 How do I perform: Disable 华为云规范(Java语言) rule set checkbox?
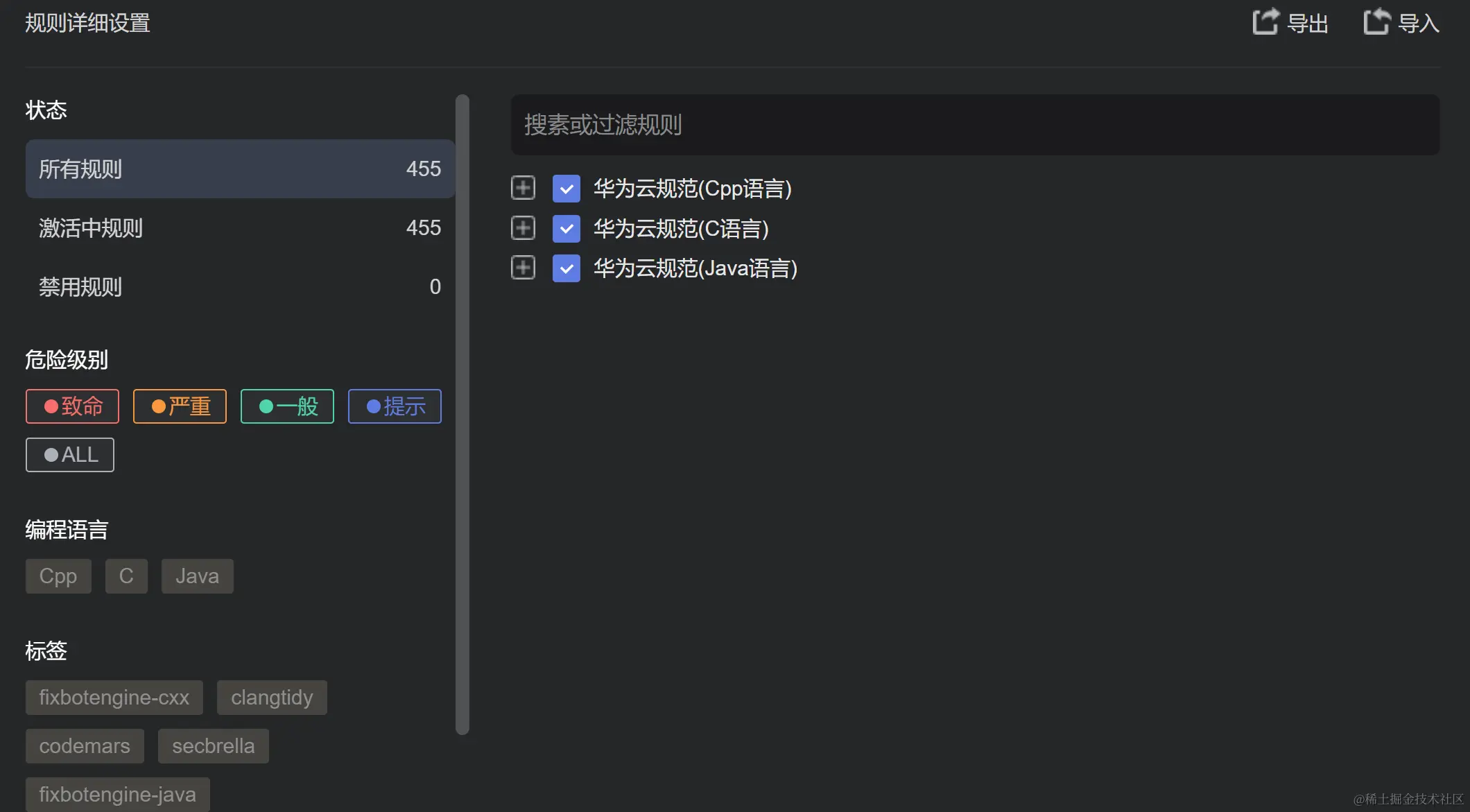pos(567,268)
